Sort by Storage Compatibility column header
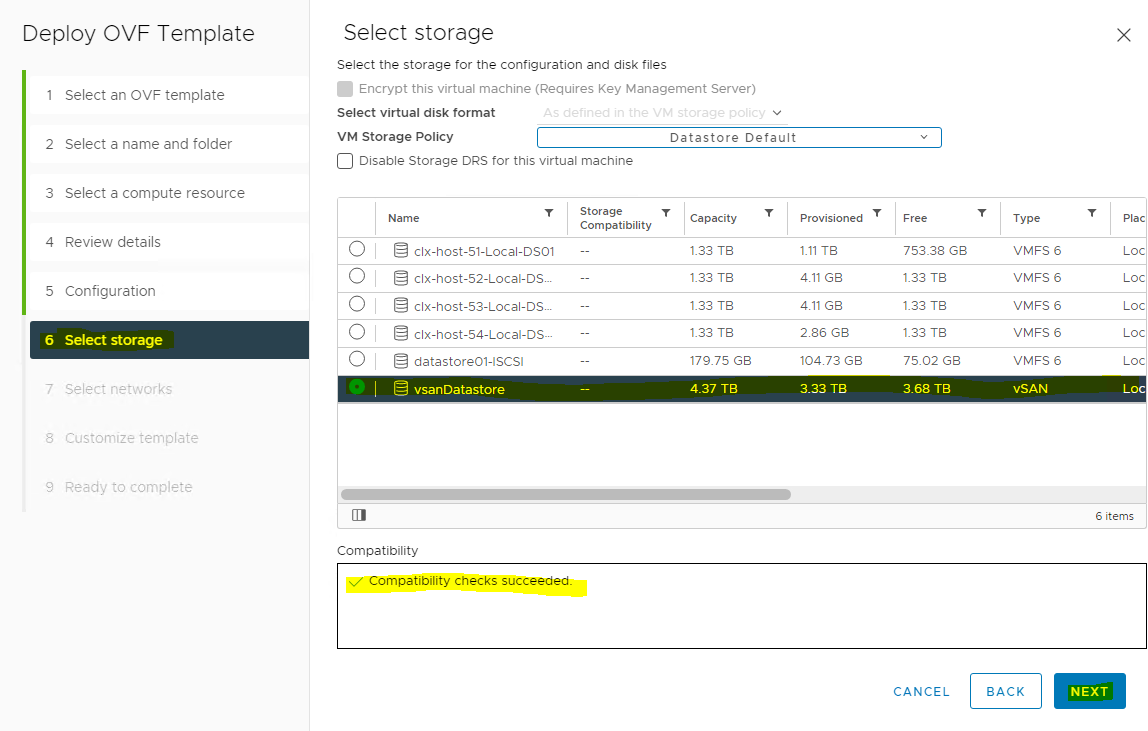Screen dimensions: 1148x731 616,218
